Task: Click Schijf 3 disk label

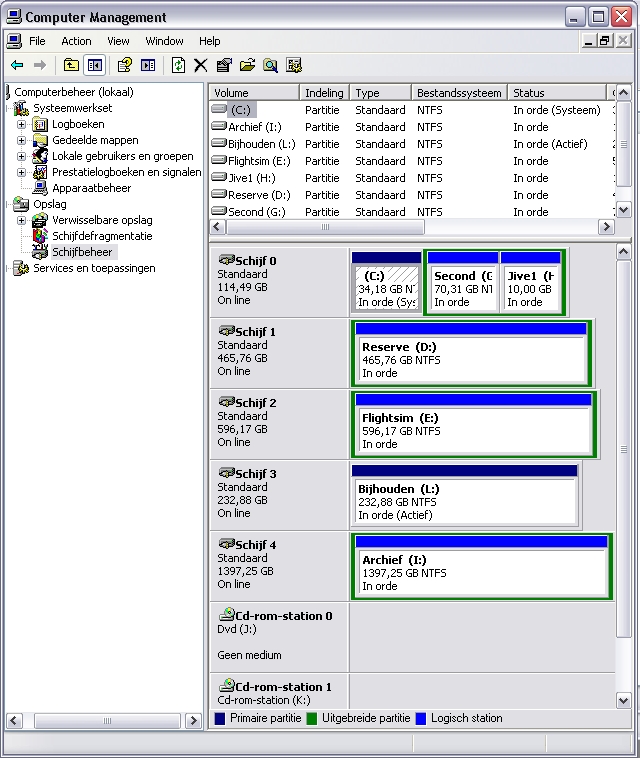Action: click(255, 474)
